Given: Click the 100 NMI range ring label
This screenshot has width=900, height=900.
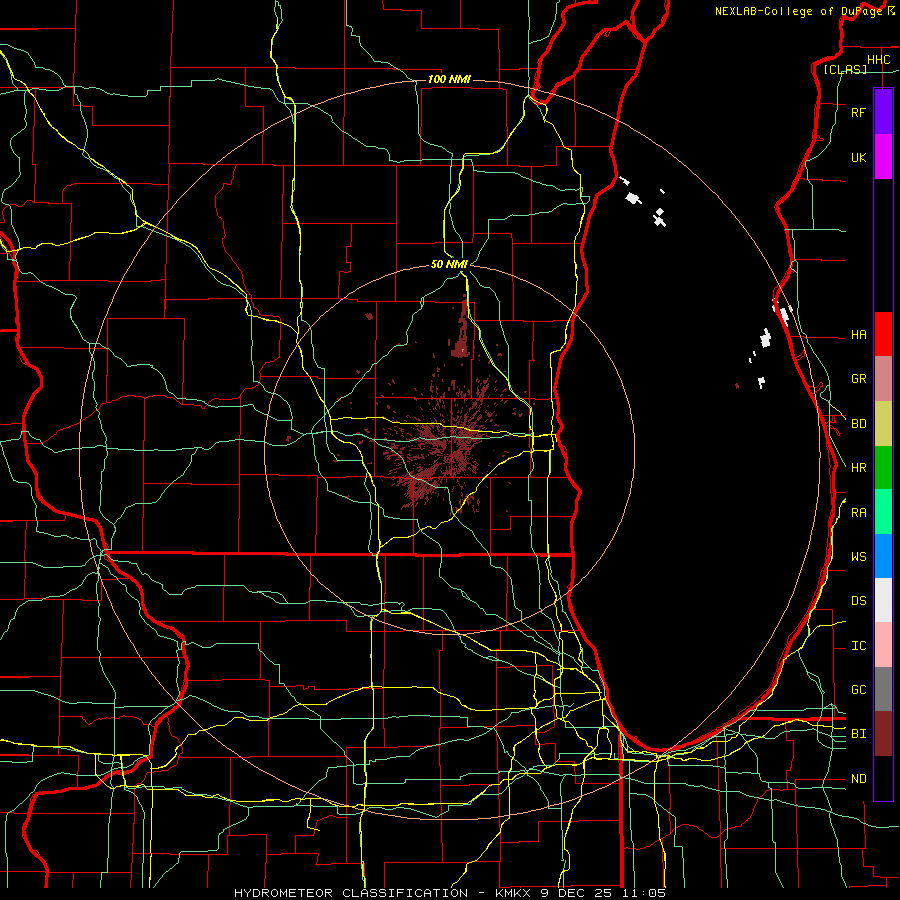Looking at the screenshot, I should (449, 79).
